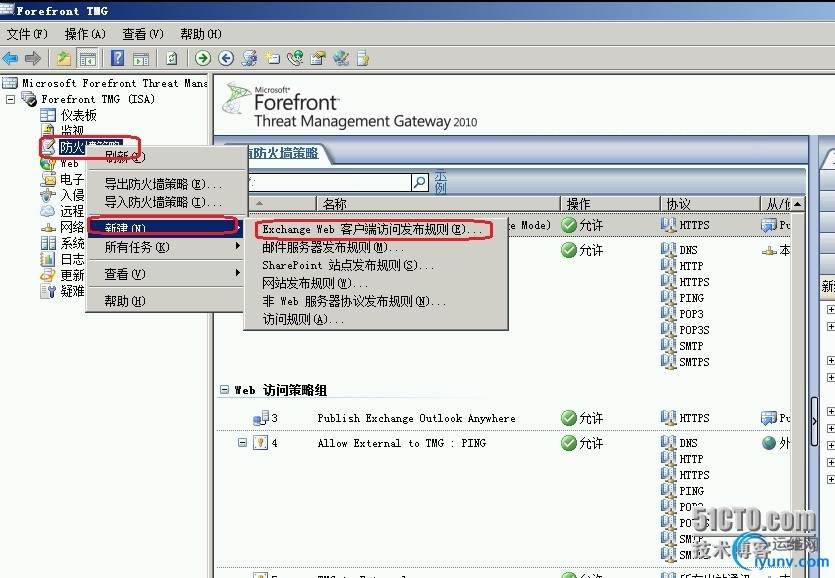
Task: Click the Refresh toolbar icon
Action: 171,58
